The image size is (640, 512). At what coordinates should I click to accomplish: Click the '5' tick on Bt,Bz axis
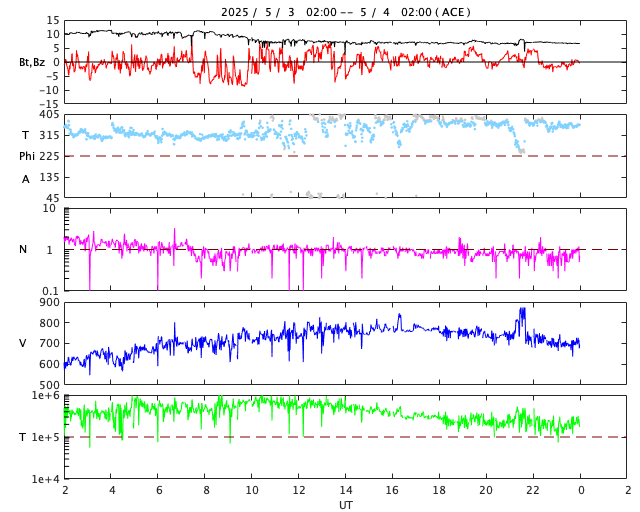56,48
